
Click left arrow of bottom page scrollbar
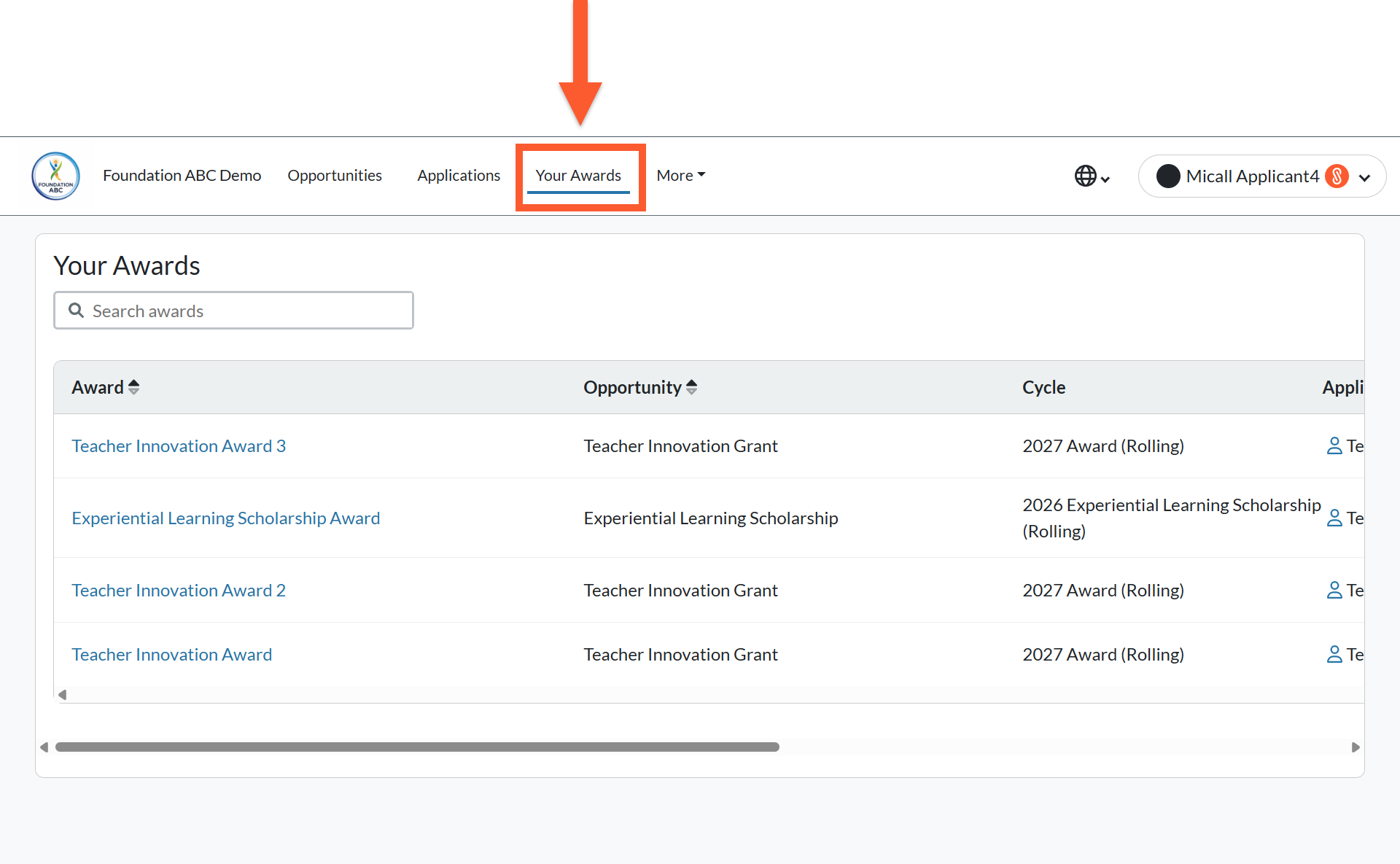pyautogui.click(x=44, y=747)
